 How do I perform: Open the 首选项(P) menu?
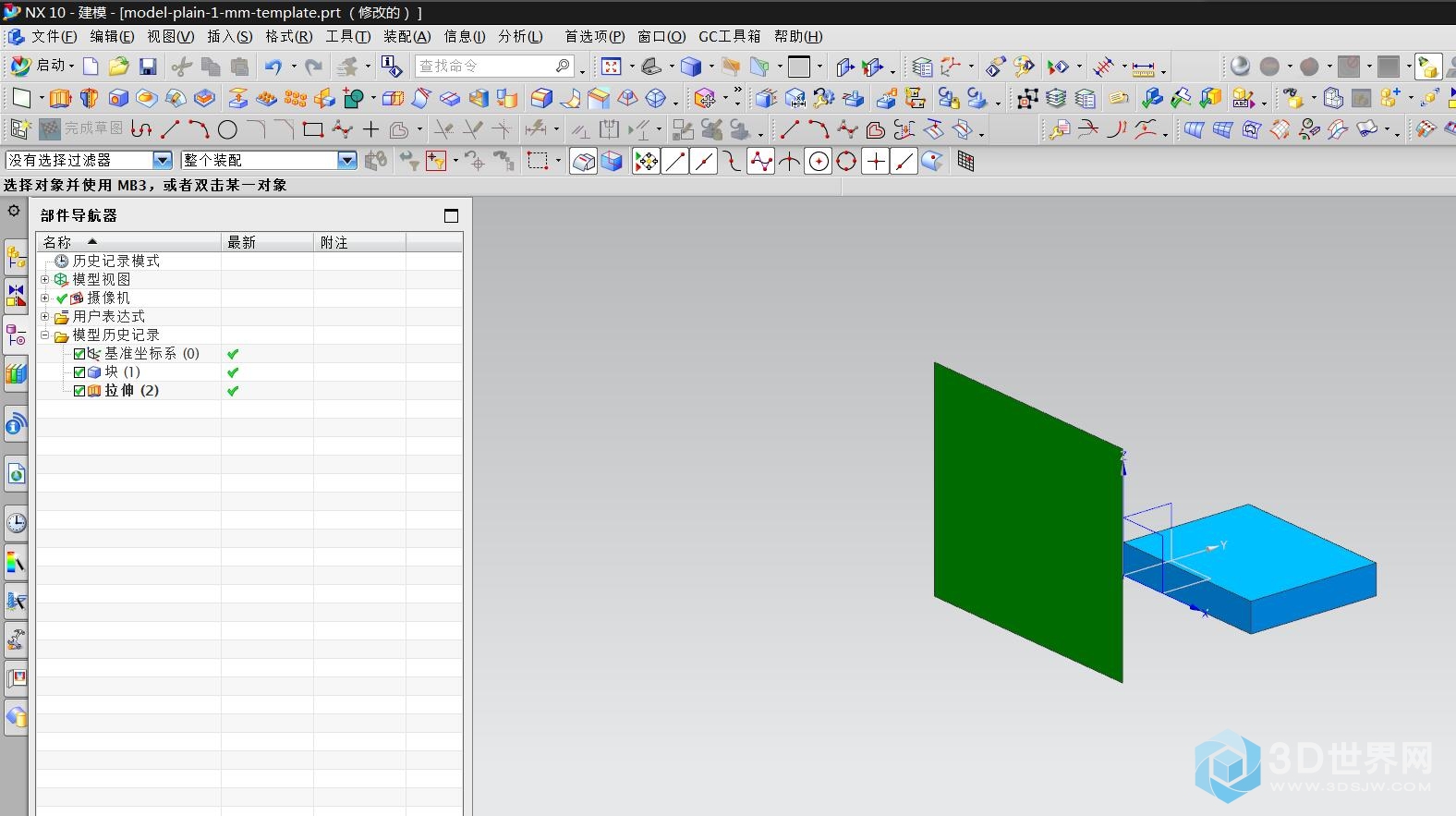pos(594,36)
